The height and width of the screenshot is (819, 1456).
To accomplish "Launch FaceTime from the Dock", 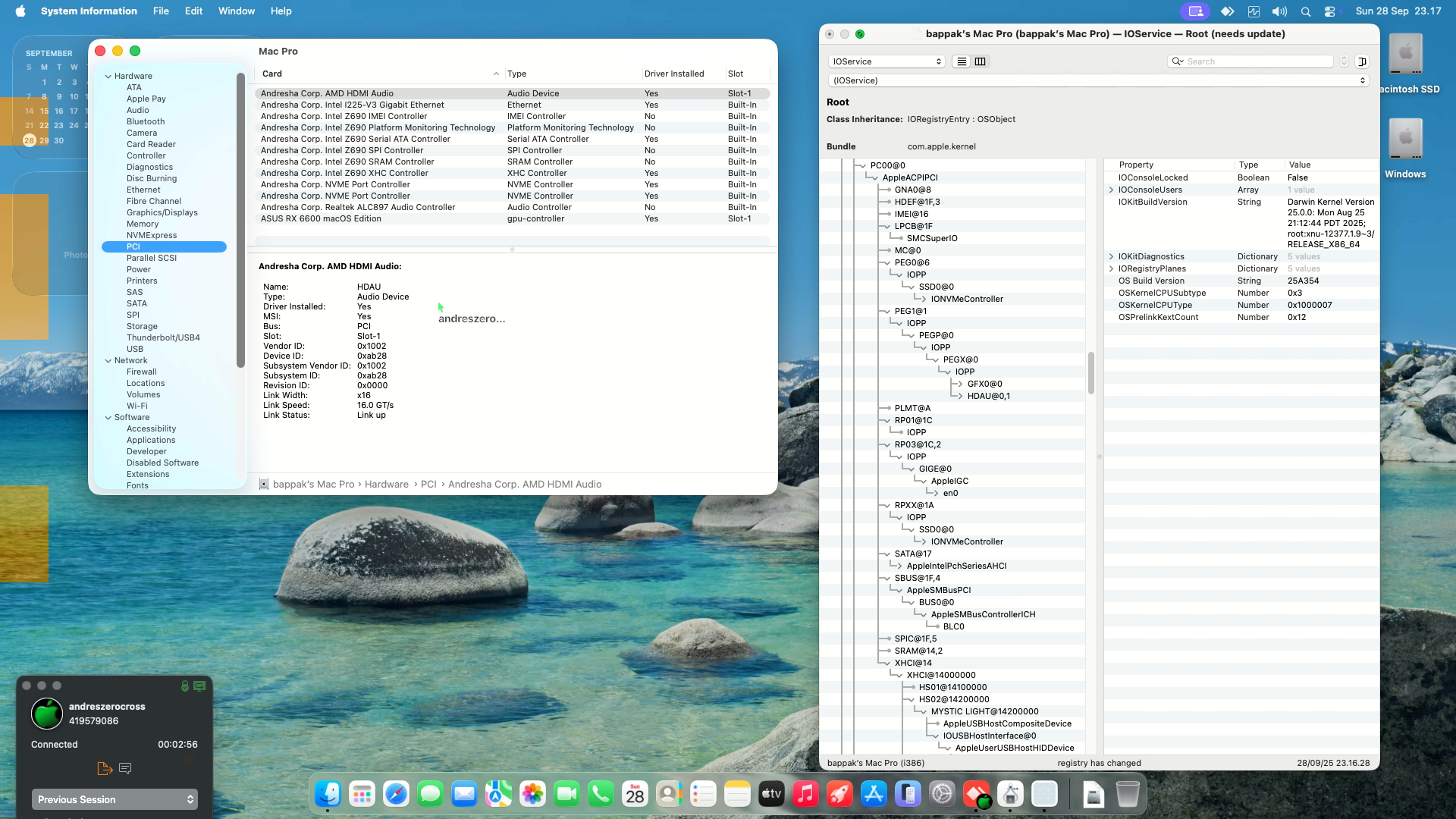I will [x=566, y=794].
